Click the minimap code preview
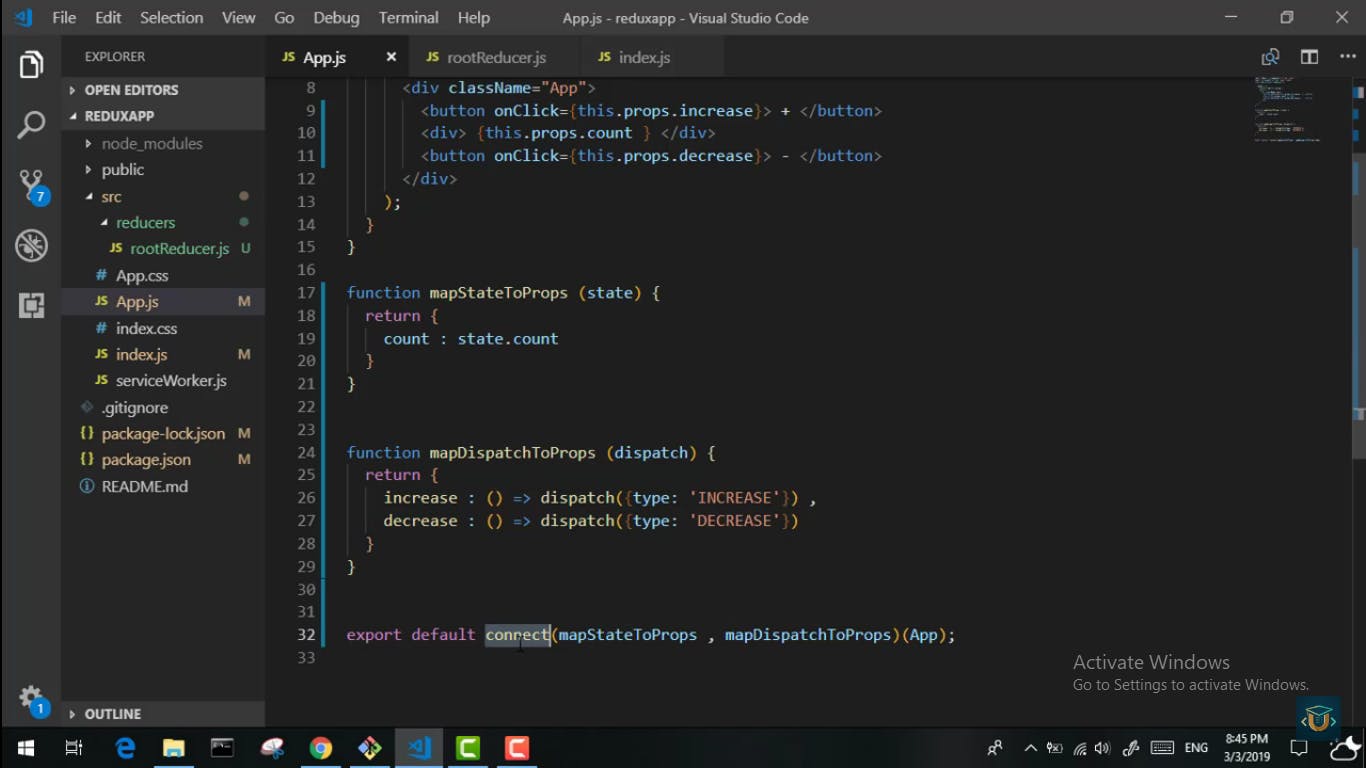Screen dimensions: 1366x768 (1288, 109)
